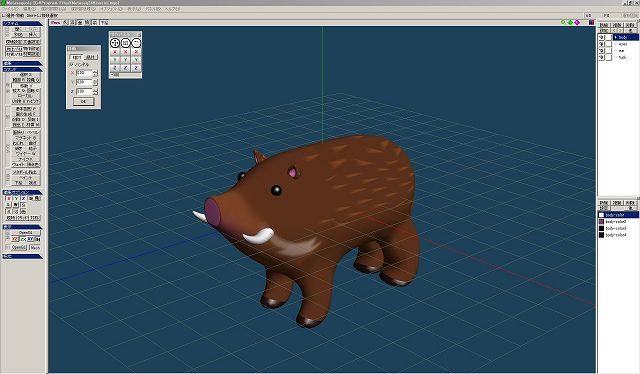Click red X button under the rotate handle
The image size is (640, 374).
pos(136,52)
